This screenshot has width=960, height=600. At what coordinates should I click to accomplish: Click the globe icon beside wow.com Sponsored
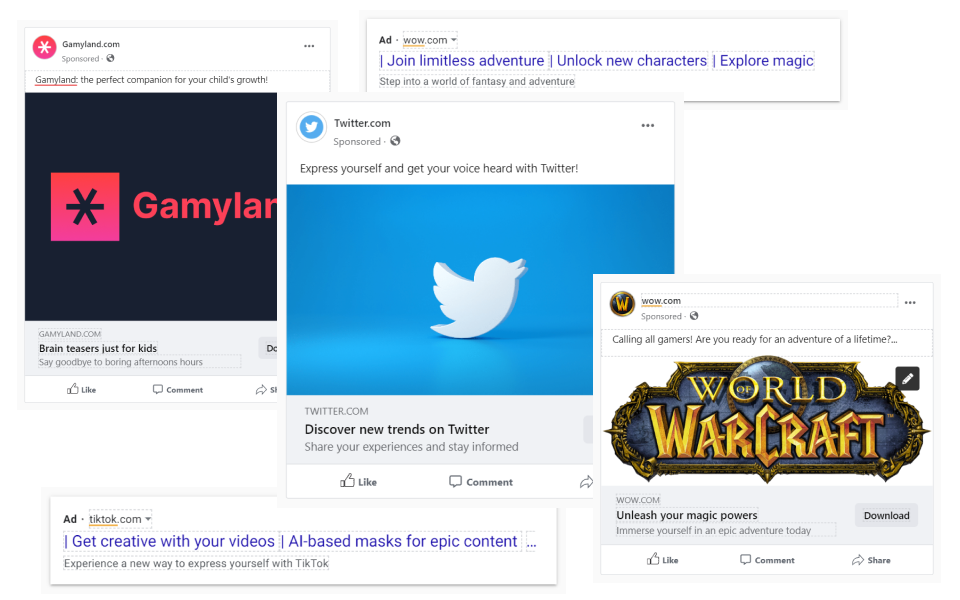click(694, 316)
